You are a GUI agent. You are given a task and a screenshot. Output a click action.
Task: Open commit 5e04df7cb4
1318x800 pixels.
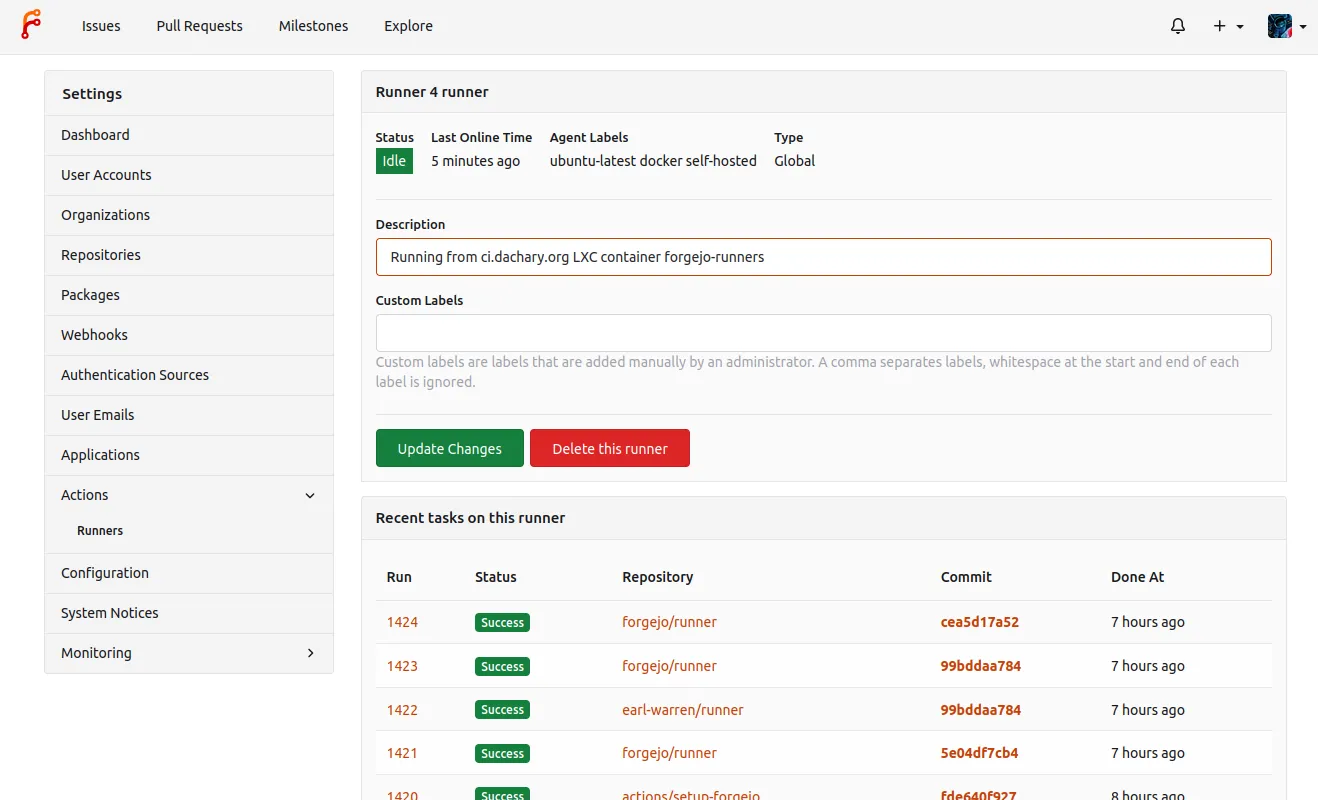click(979, 753)
